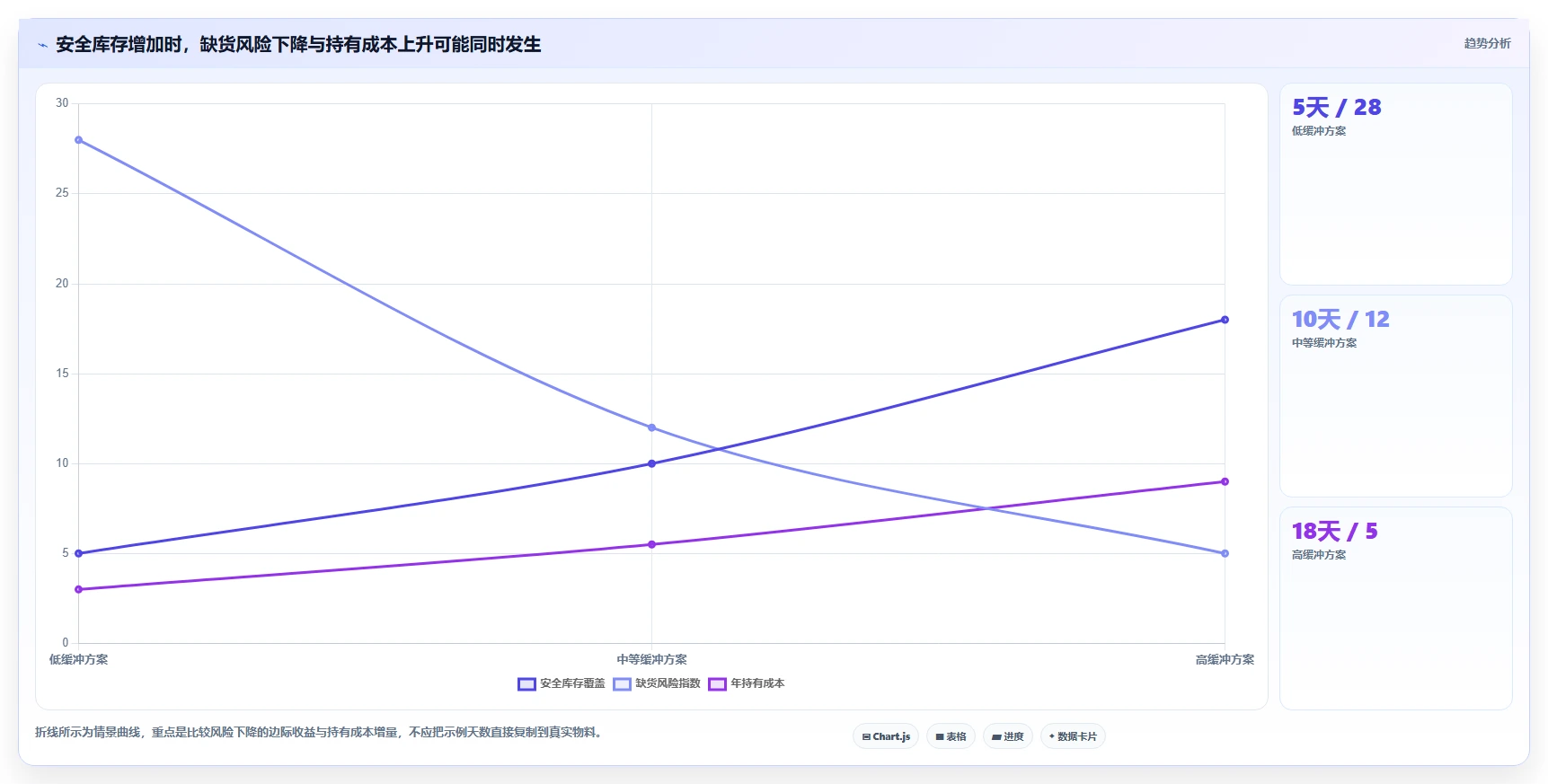Click the 5天 / 28 card value
Screen dimensions: 1548x784
click(1337, 108)
